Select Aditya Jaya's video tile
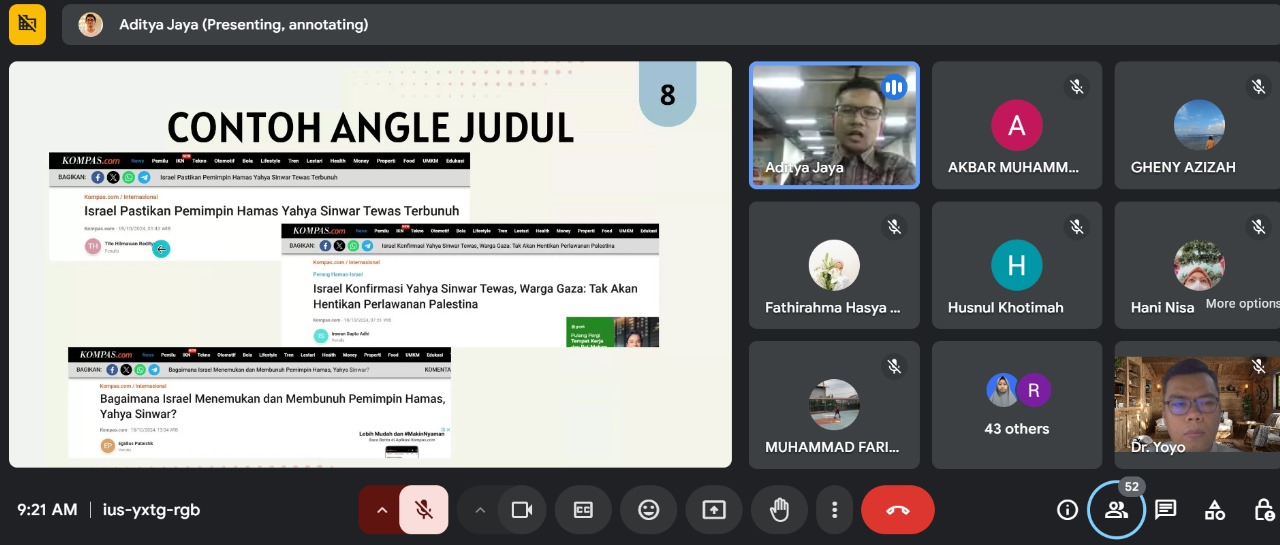The height and width of the screenshot is (545, 1280). point(834,125)
